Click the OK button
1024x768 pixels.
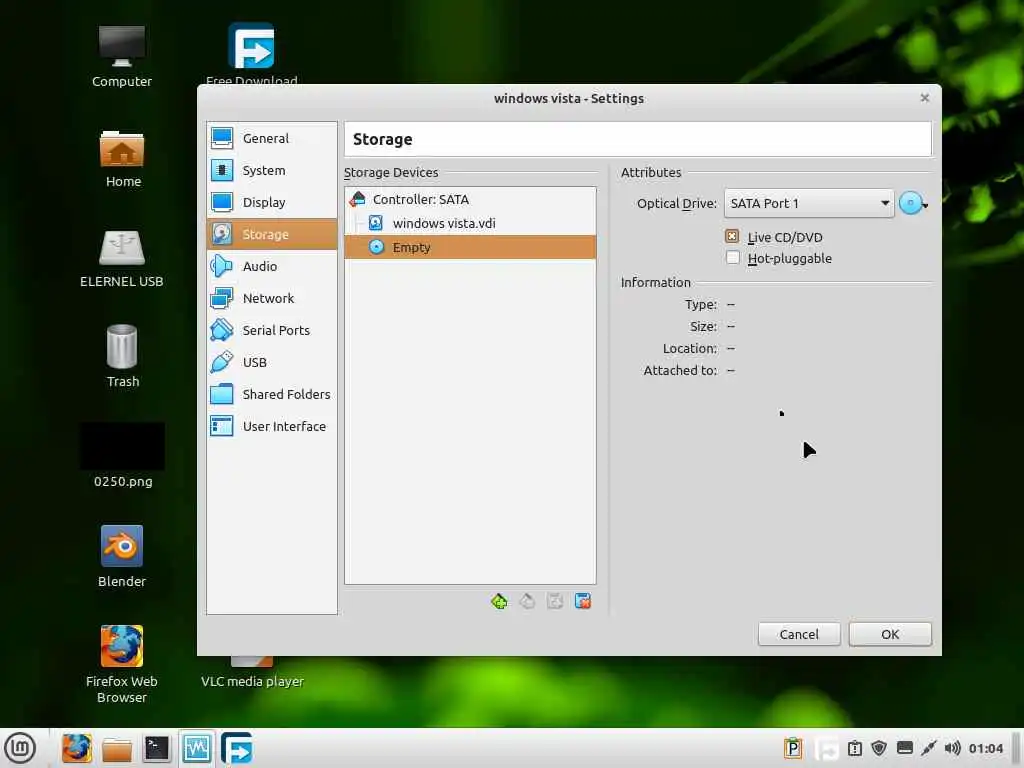point(890,634)
